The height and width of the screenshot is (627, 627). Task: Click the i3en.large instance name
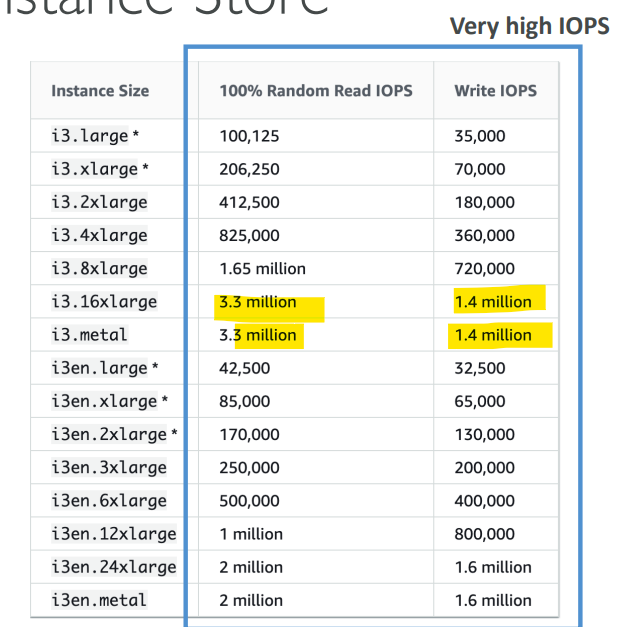[x=100, y=368]
